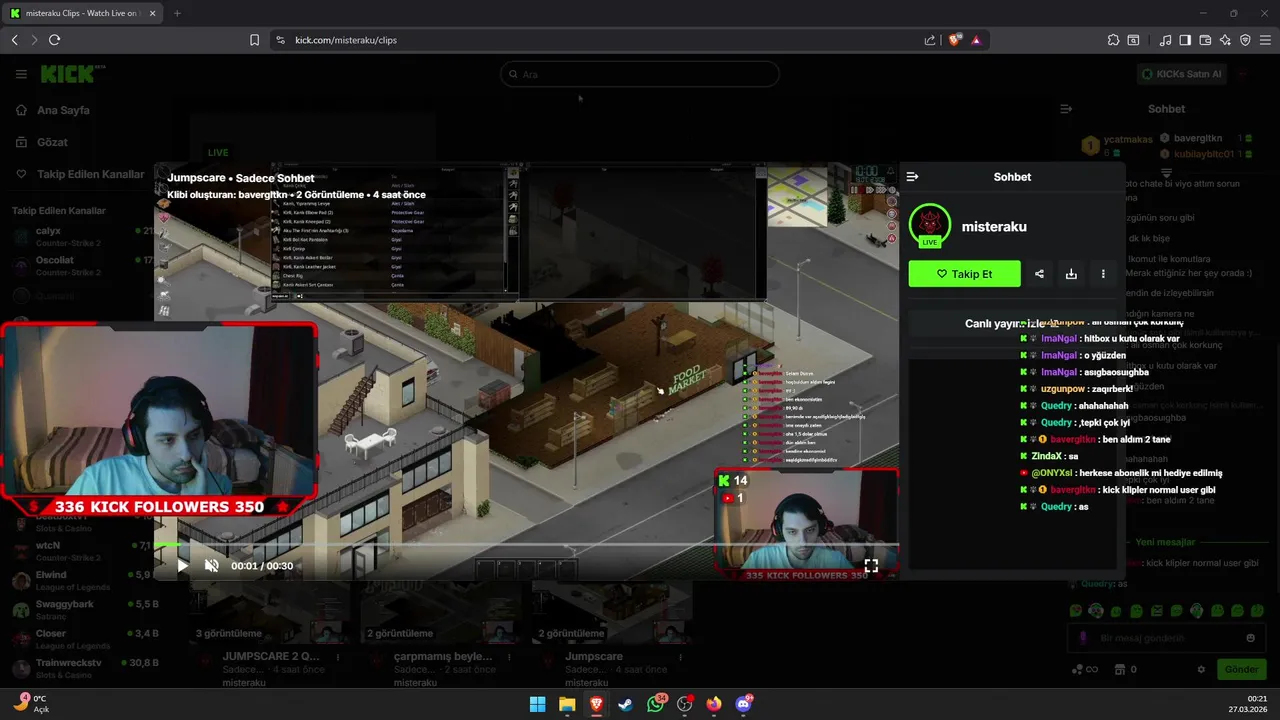The height and width of the screenshot is (720, 1280).
Task: Bookmark this page
Action: (254, 40)
